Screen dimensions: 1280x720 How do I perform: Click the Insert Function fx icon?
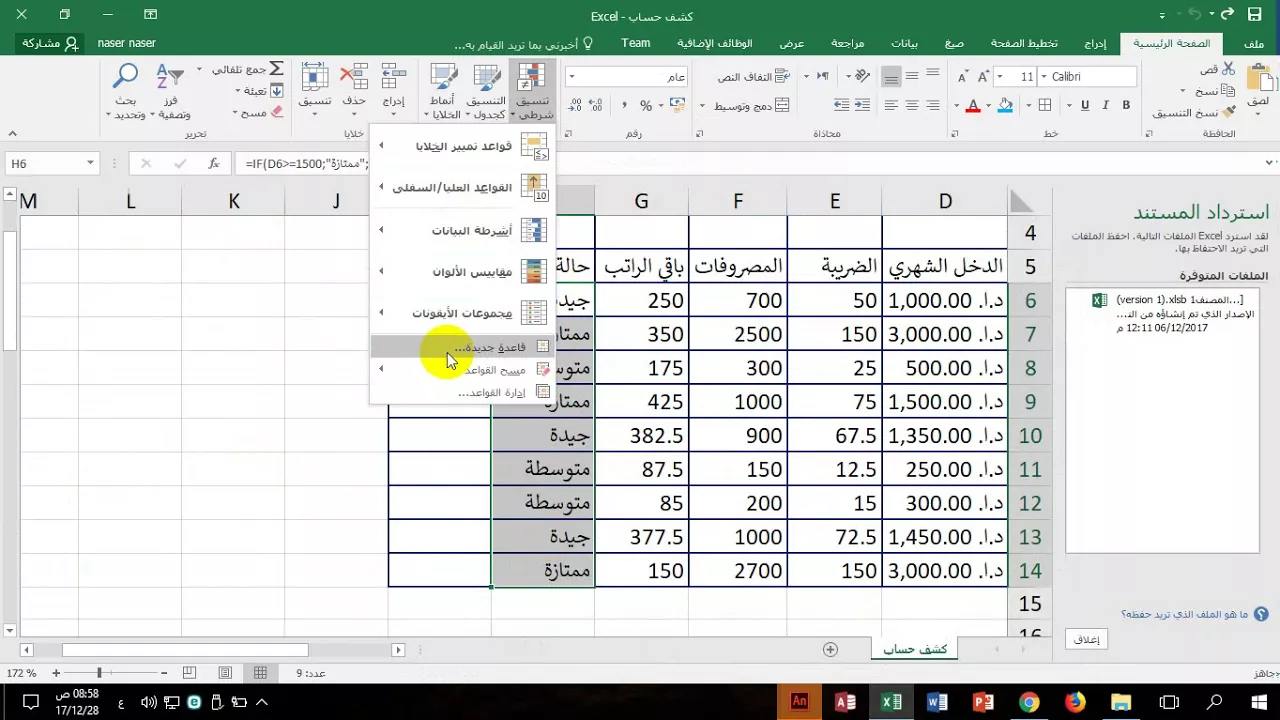[213, 163]
